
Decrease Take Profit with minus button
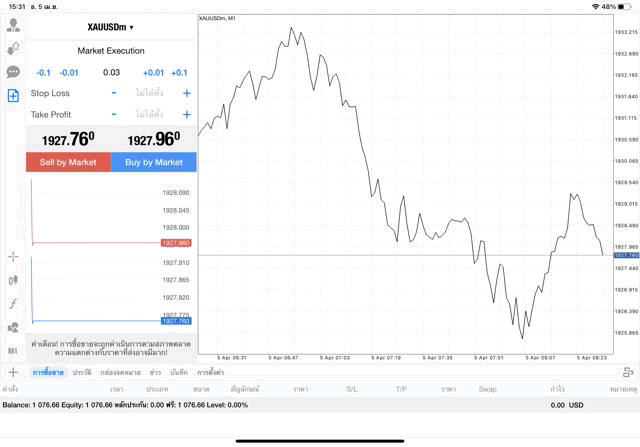(x=114, y=115)
